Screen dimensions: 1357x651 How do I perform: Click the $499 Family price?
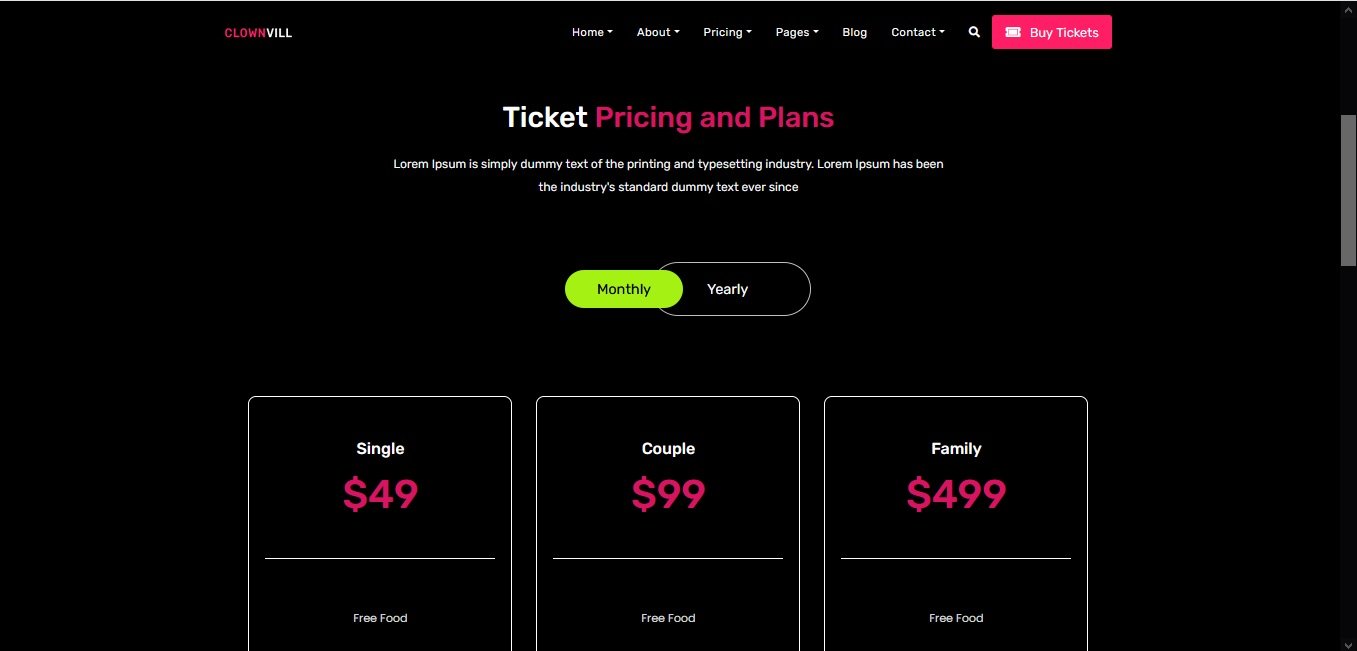956,494
